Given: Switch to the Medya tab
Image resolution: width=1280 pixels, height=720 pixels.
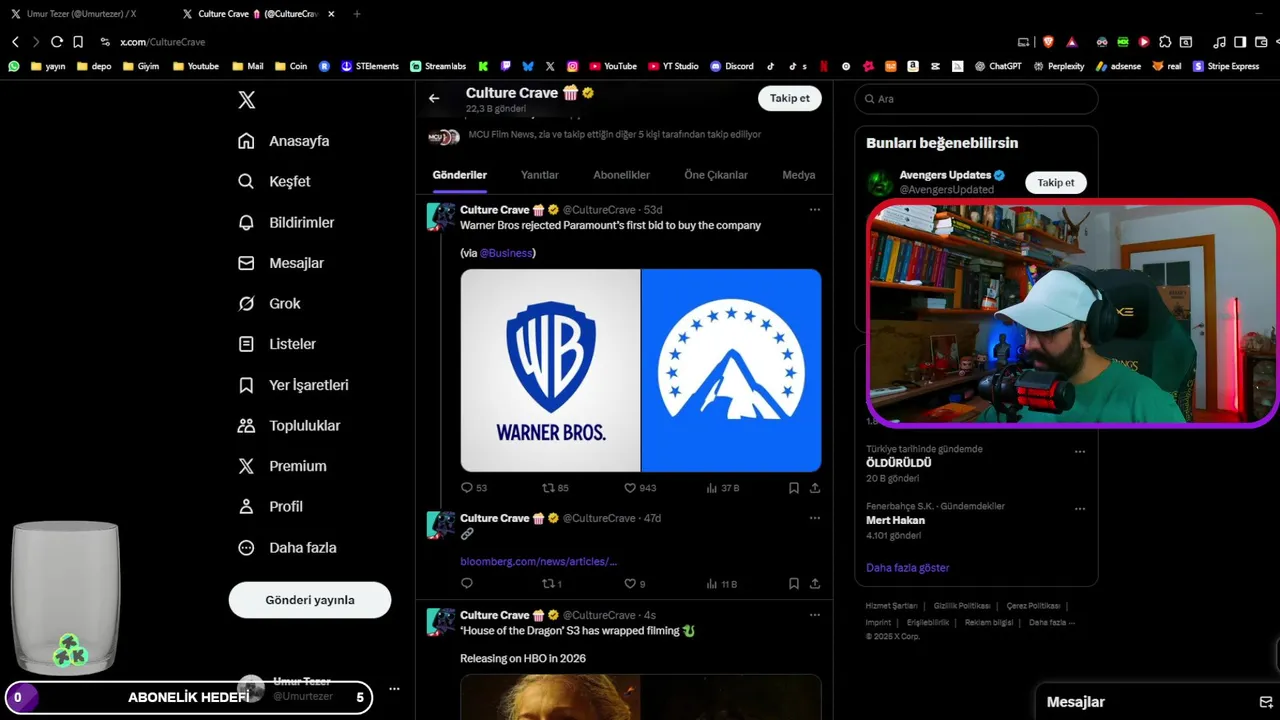Looking at the screenshot, I should click(799, 175).
